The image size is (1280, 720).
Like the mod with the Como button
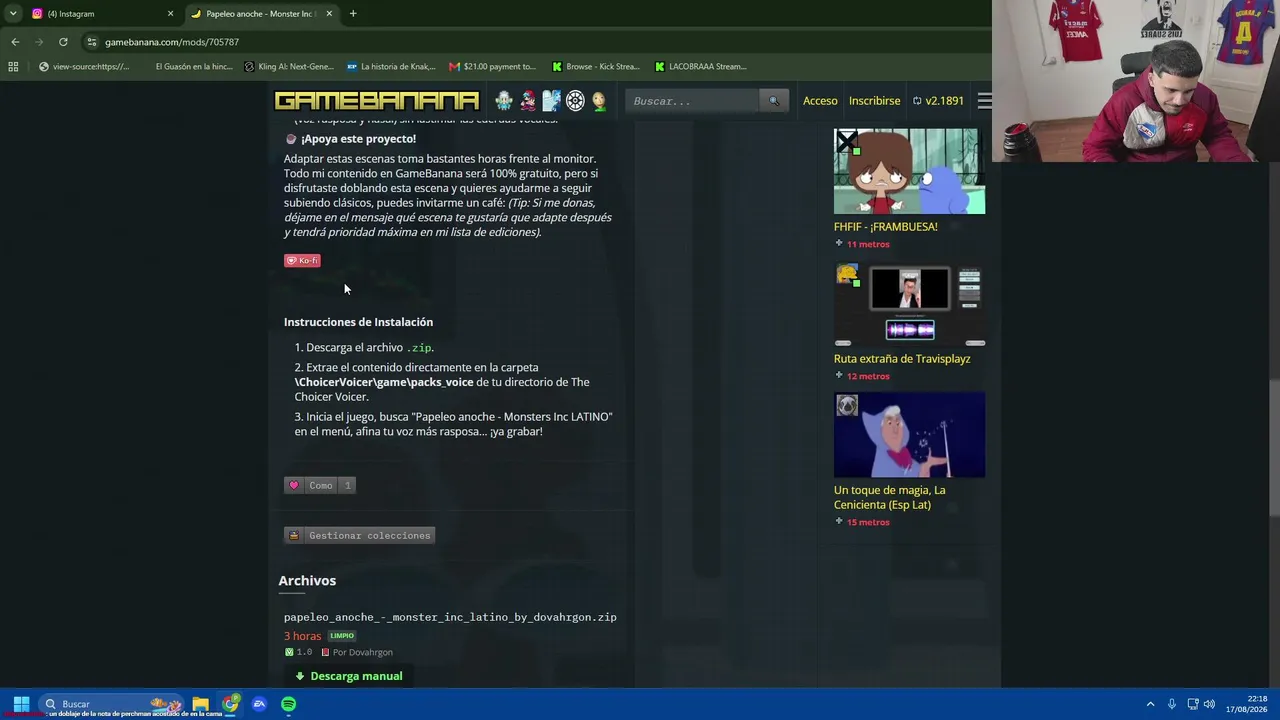tap(320, 485)
